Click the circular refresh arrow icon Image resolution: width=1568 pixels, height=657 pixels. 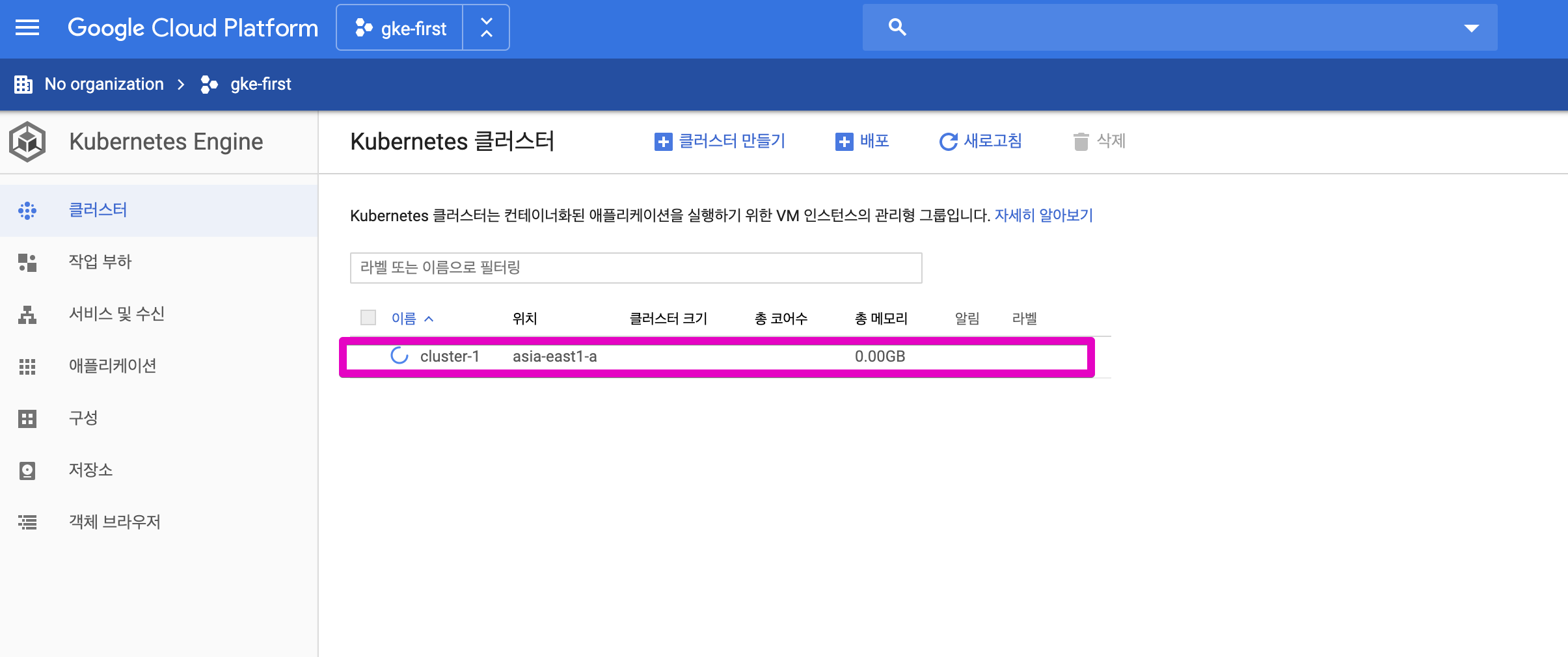click(x=949, y=142)
